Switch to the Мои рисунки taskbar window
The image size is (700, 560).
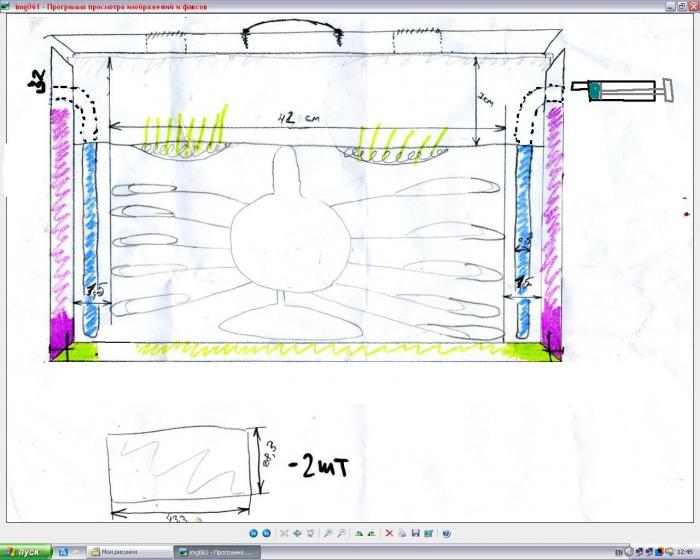point(127,552)
